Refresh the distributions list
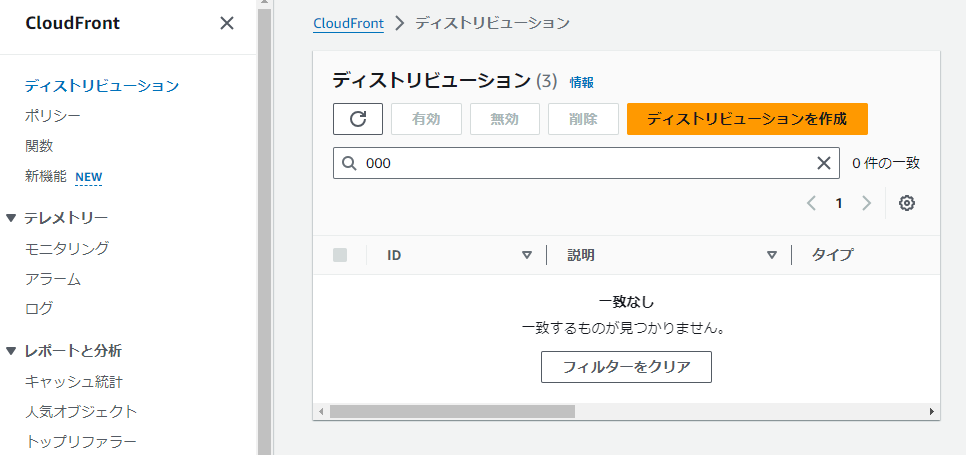Screen dimensions: 966x455 (x=358, y=119)
